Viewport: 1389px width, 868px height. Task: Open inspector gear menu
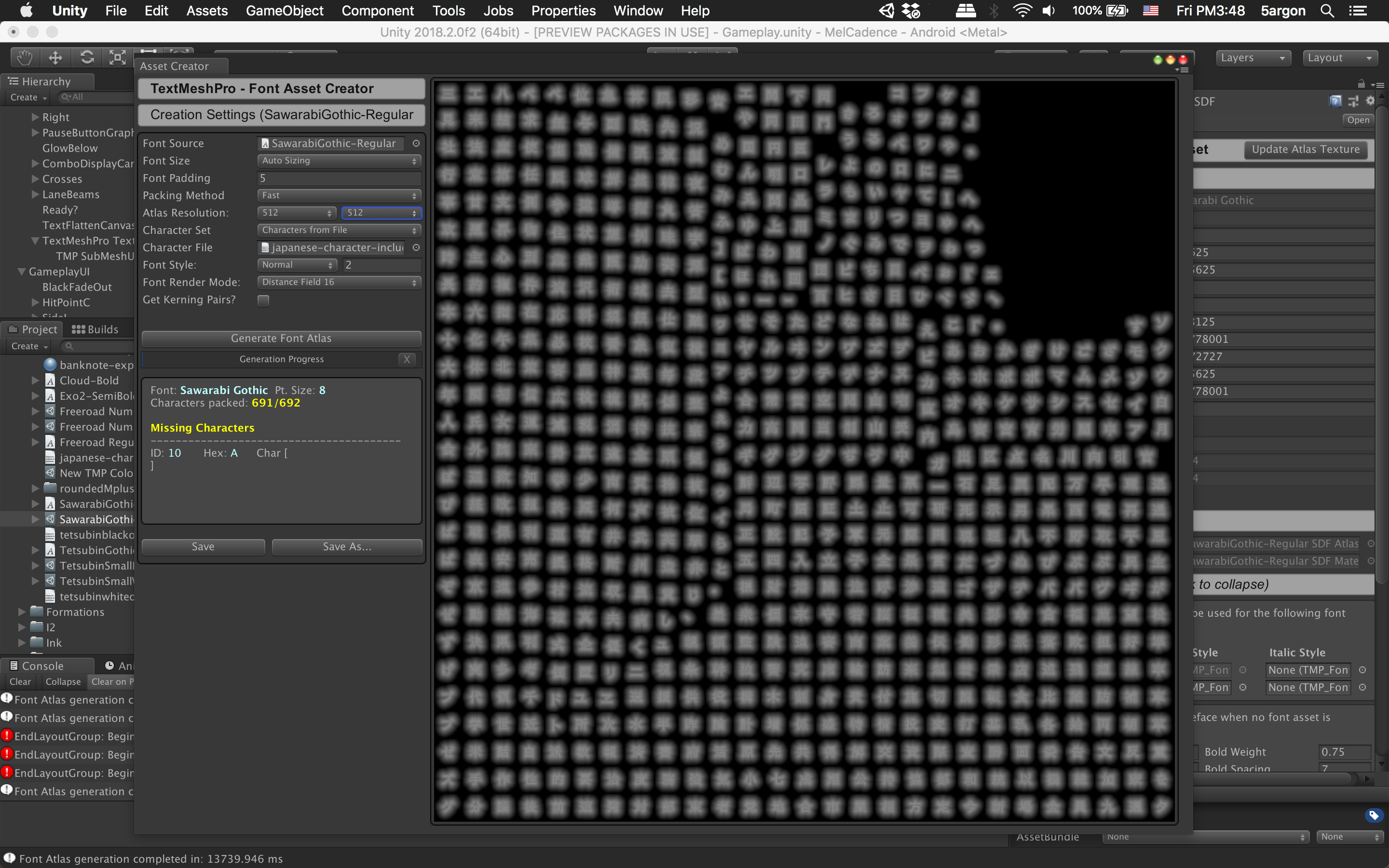[1370, 101]
